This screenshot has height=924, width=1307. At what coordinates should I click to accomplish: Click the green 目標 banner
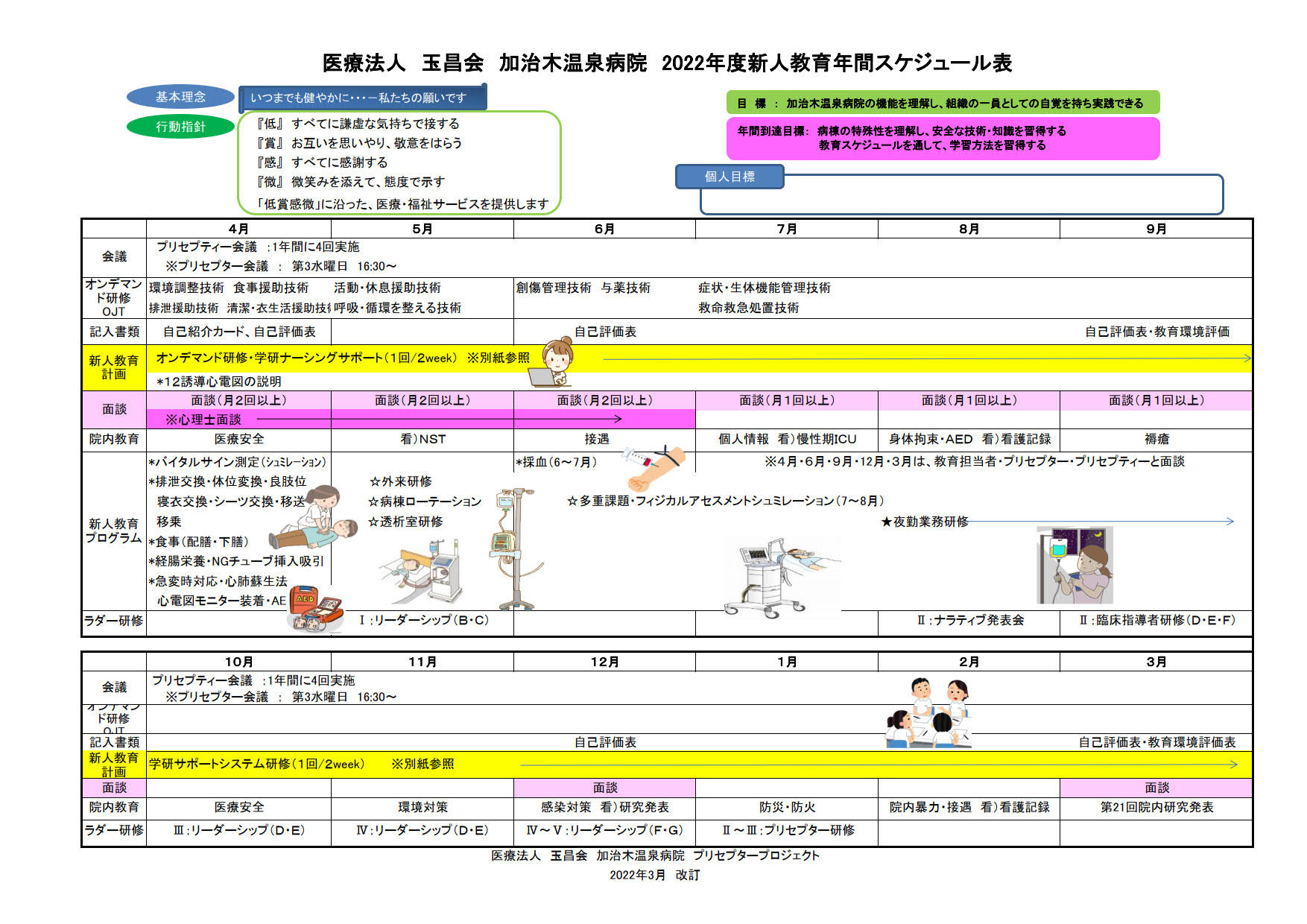click(943, 103)
